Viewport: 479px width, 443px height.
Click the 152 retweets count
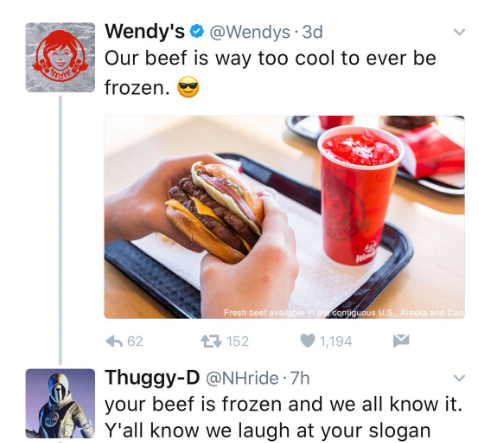[x=237, y=341]
